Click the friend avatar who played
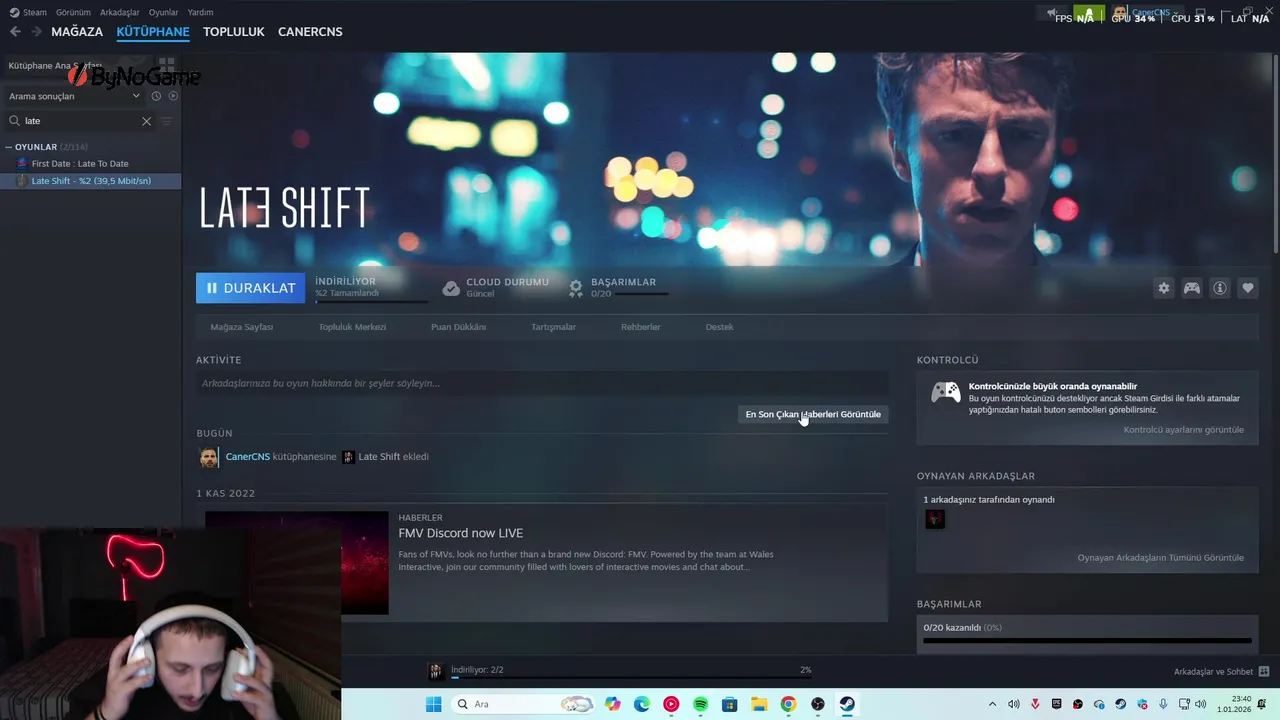This screenshot has width=1280, height=720. (x=935, y=519)
